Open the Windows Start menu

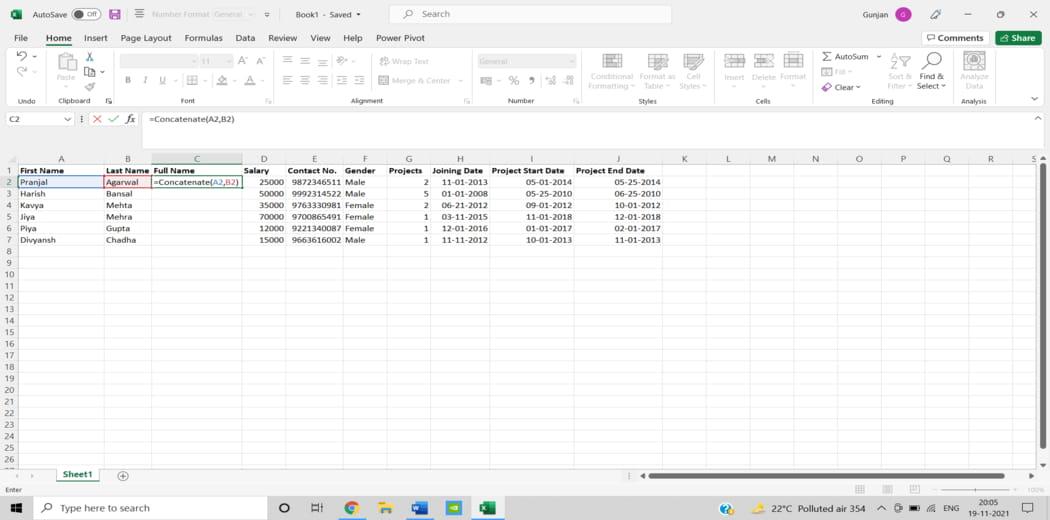[x=16, y=508]
